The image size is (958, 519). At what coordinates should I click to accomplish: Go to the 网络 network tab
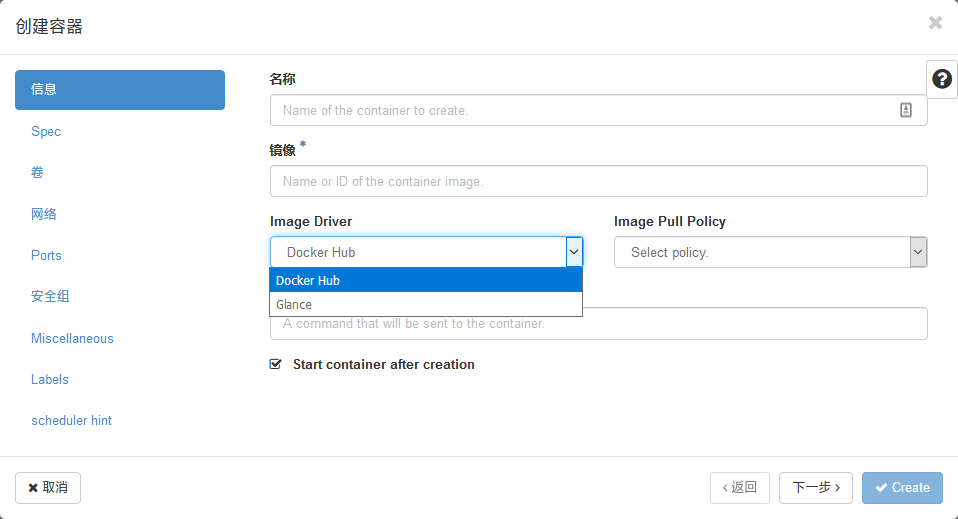click(44, 214)
